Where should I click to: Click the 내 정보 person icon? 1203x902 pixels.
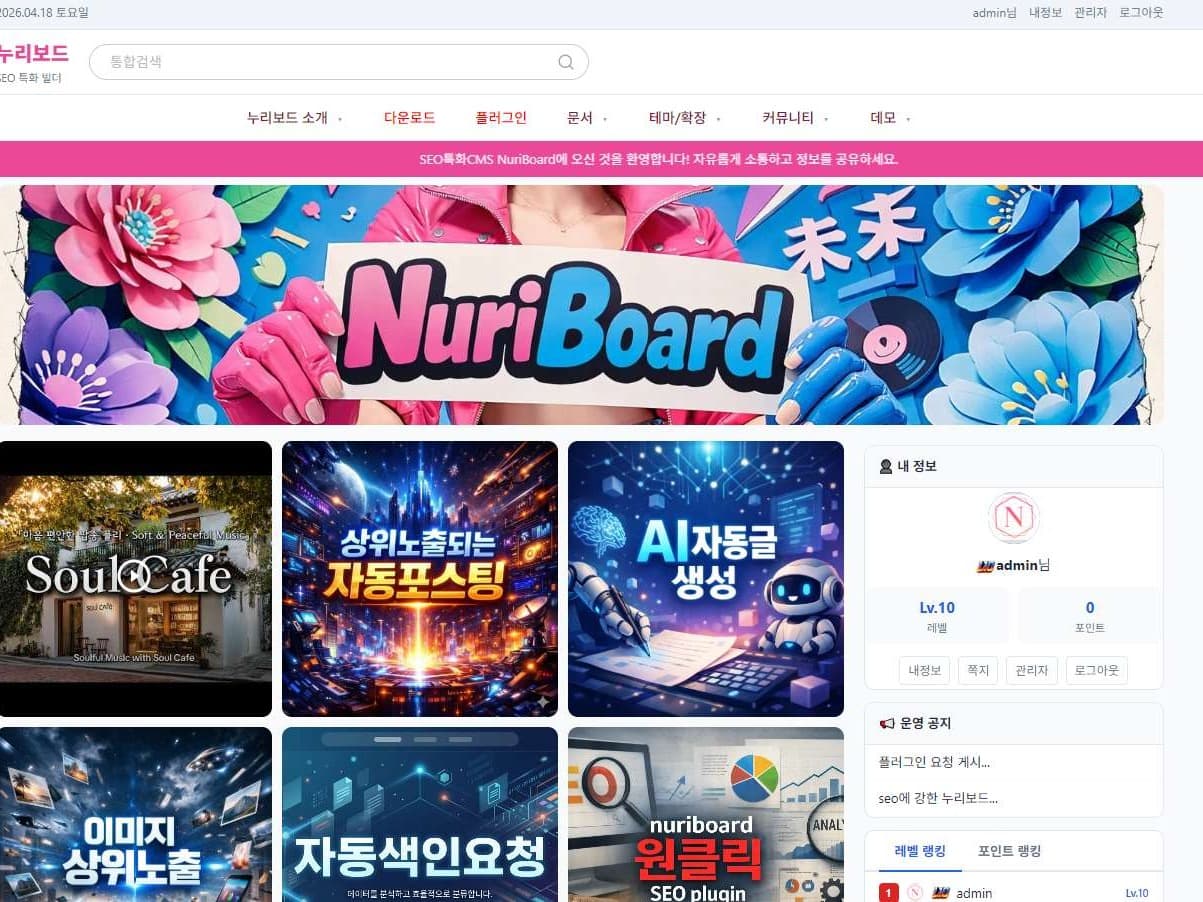click(885, 466)
